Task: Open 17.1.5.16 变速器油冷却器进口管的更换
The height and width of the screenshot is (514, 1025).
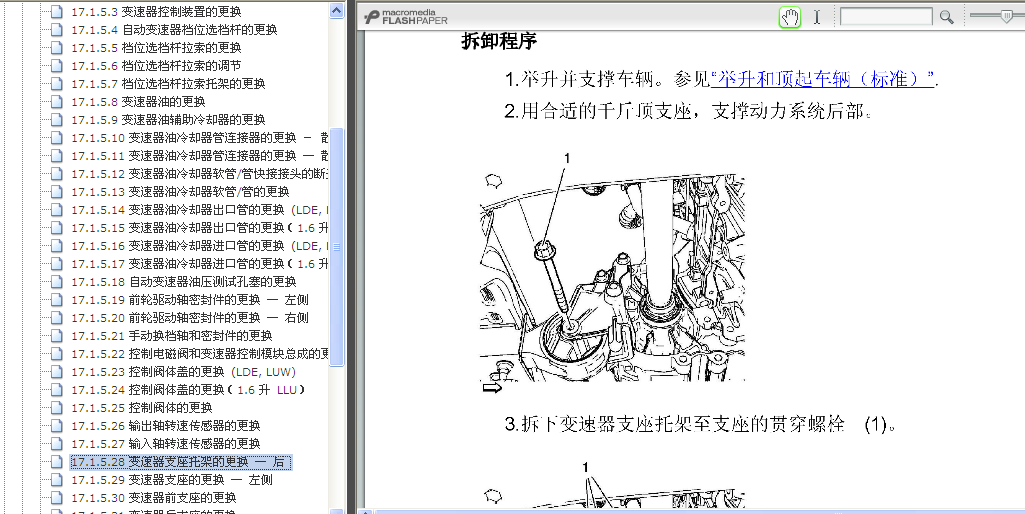Action: [x=199, y=246]
